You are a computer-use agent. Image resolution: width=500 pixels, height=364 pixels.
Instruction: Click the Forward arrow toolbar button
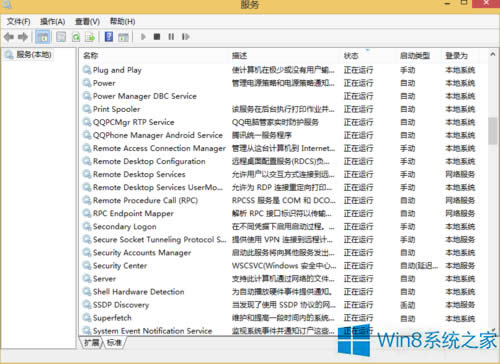tap(23, 37)
